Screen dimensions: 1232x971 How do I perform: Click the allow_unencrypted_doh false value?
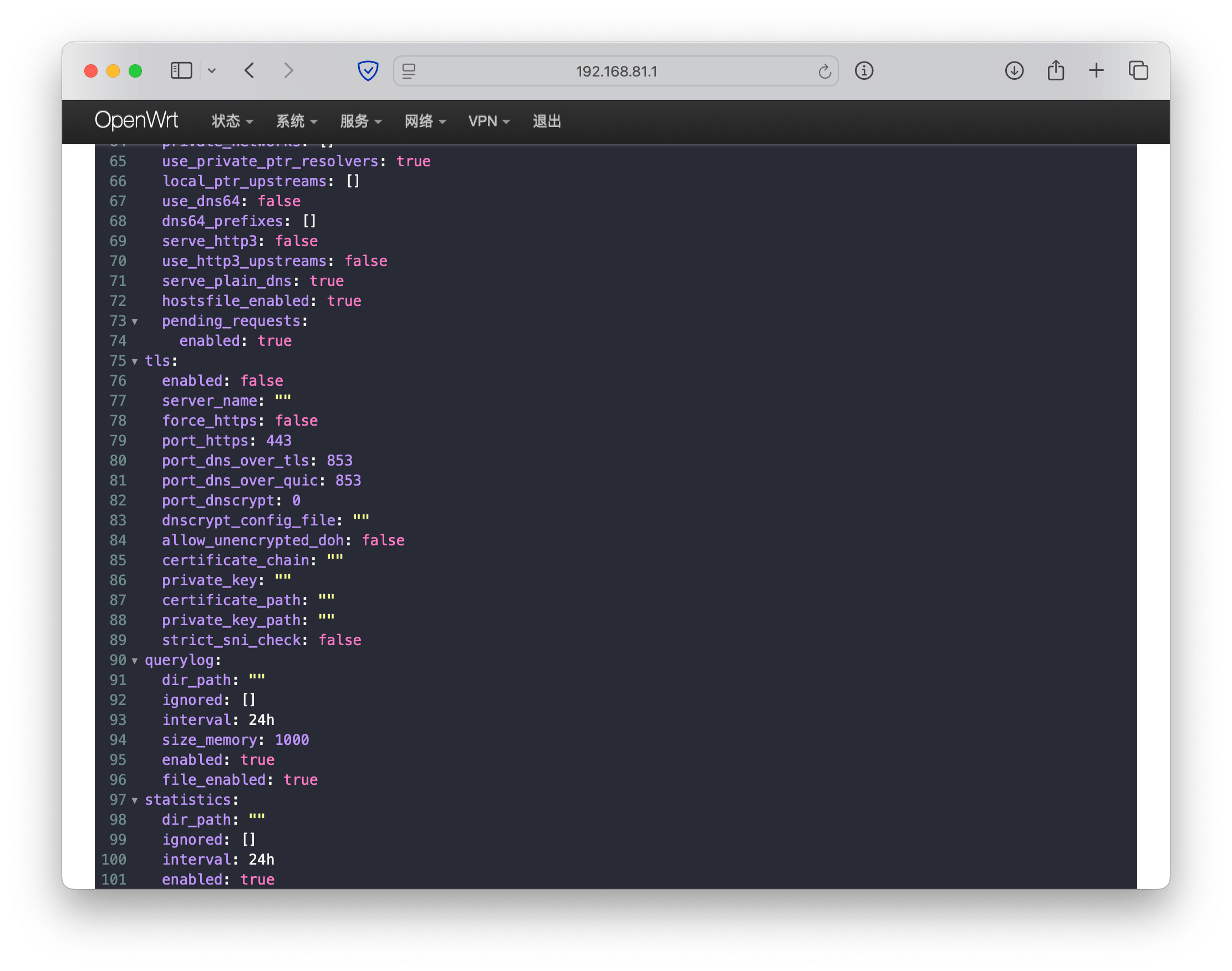[x=383, y=540]
